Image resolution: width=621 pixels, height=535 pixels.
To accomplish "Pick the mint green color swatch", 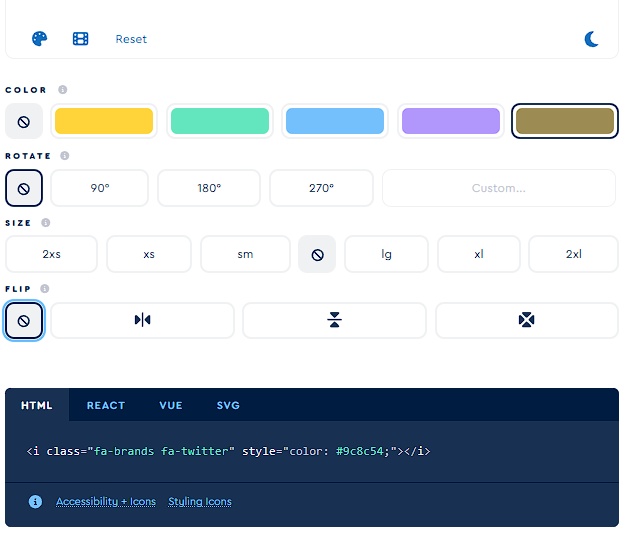I will (x=220, y=121).
